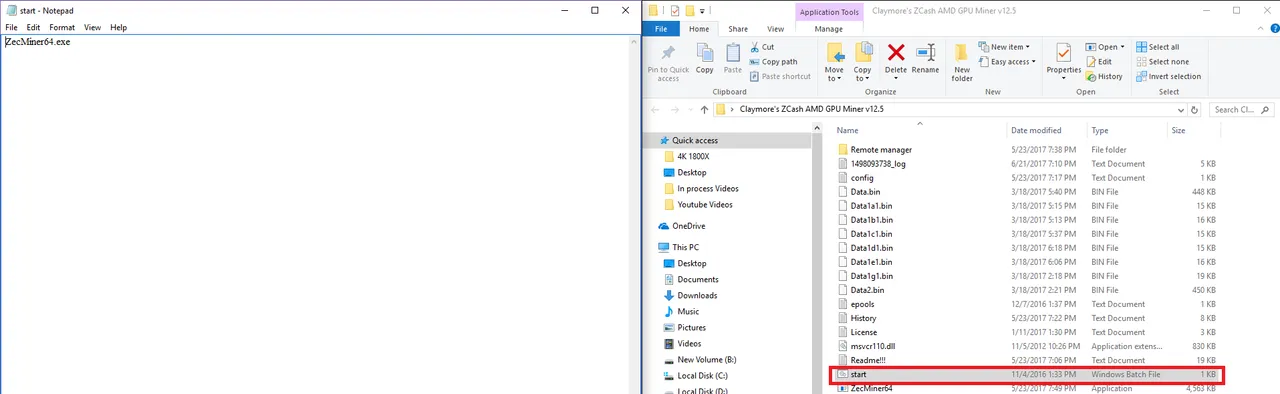
Task: Select the start batch file
Action: click(x=1027, y=374)
